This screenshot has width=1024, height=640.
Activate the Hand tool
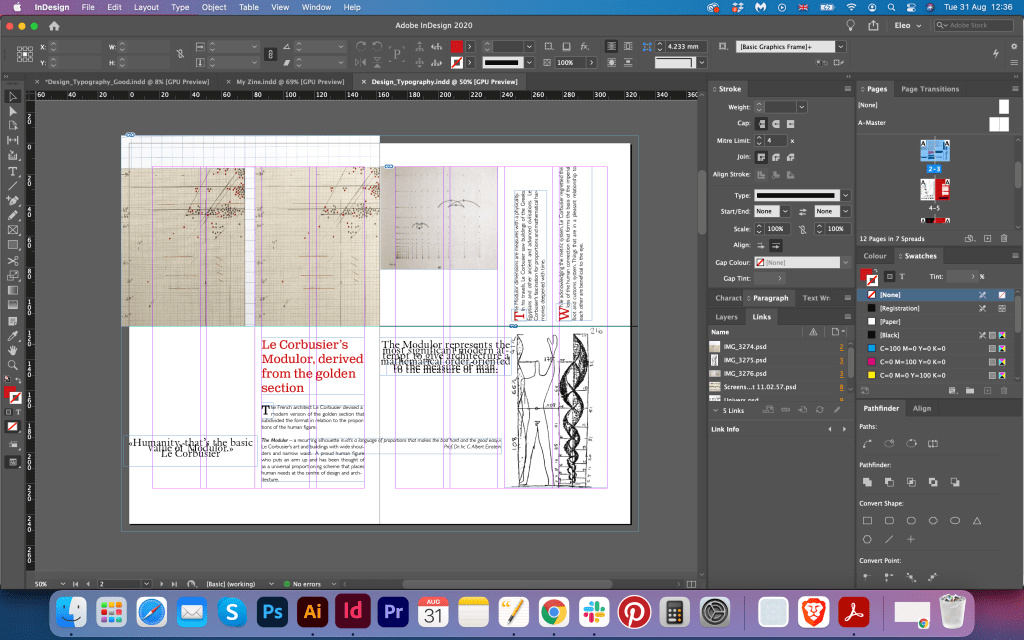[13, 350]
